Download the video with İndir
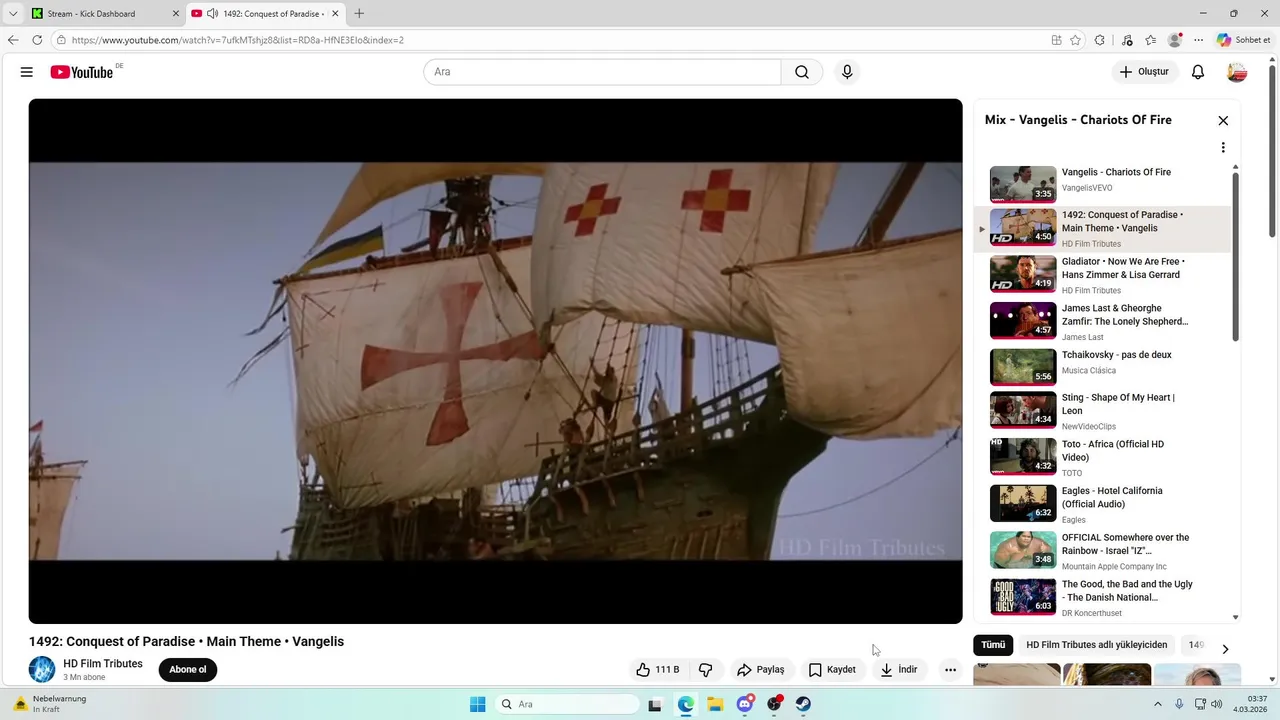 [899, 670]
